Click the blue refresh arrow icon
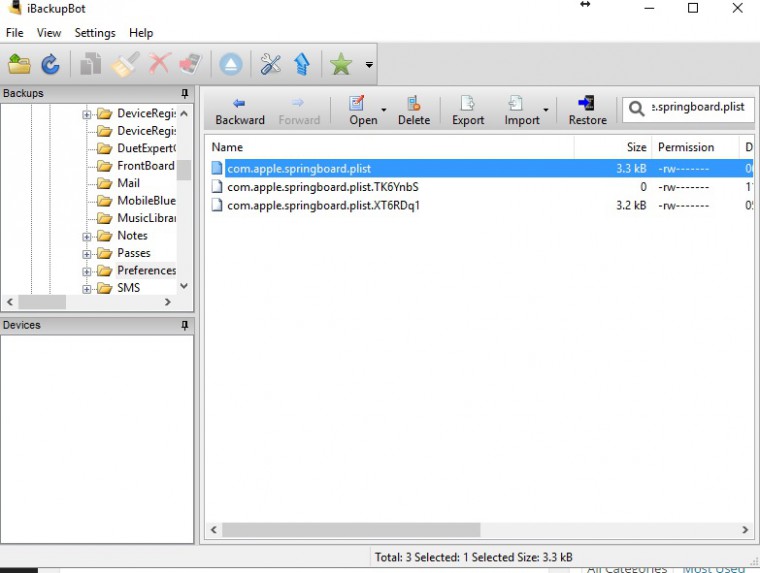 pos(50,65)
